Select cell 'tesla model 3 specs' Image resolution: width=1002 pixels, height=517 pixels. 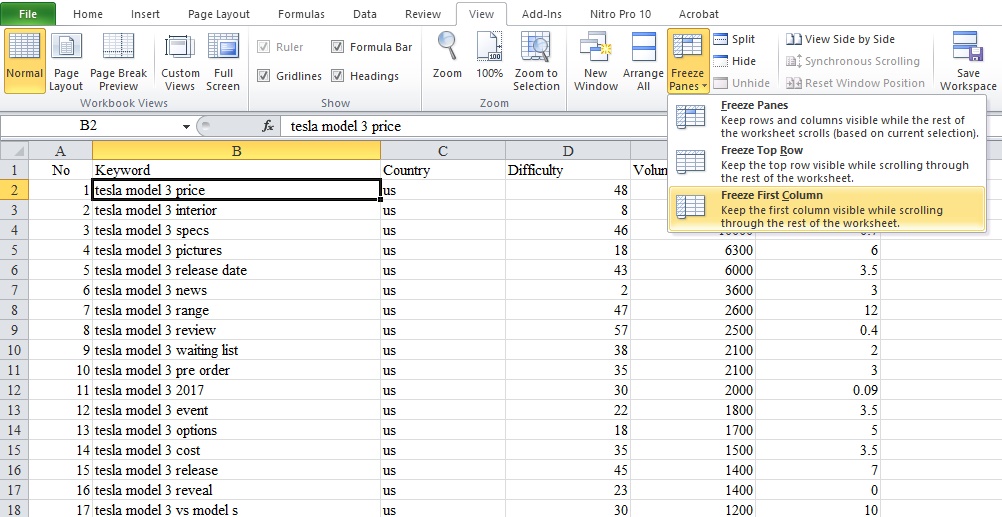click(x=236, y=230)
